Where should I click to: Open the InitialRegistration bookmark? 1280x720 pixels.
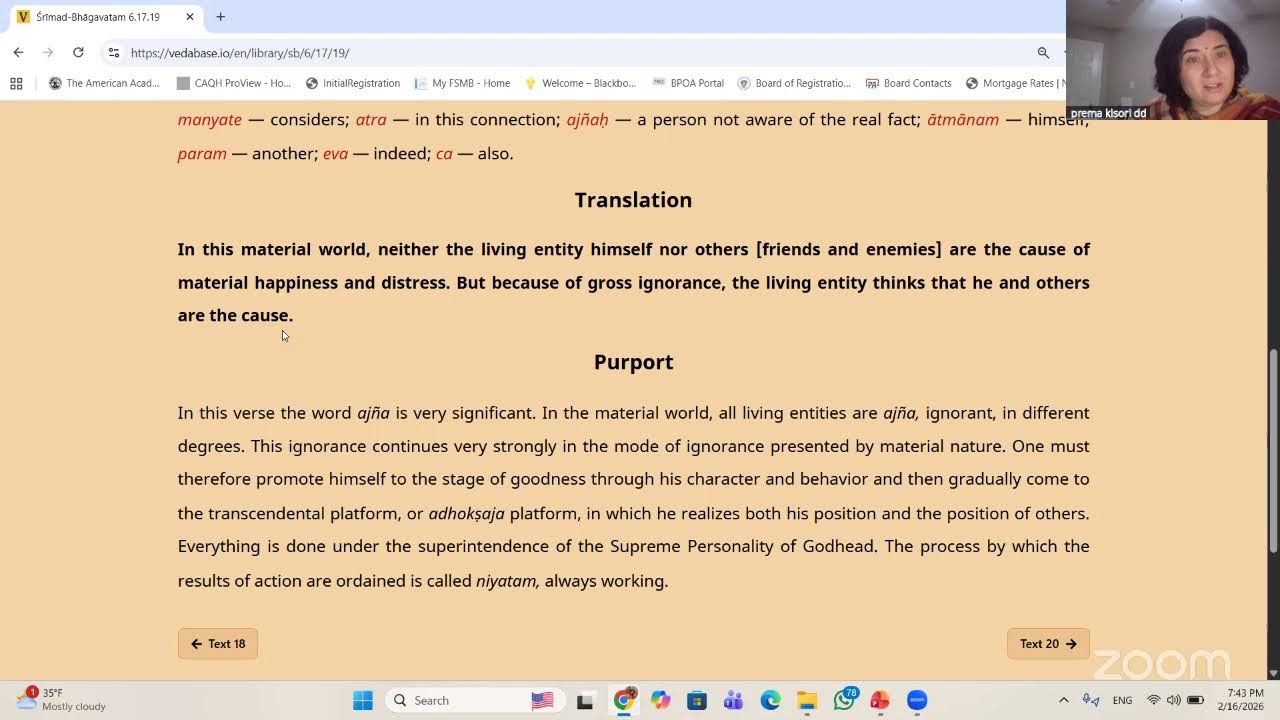(x=353, y=83)
